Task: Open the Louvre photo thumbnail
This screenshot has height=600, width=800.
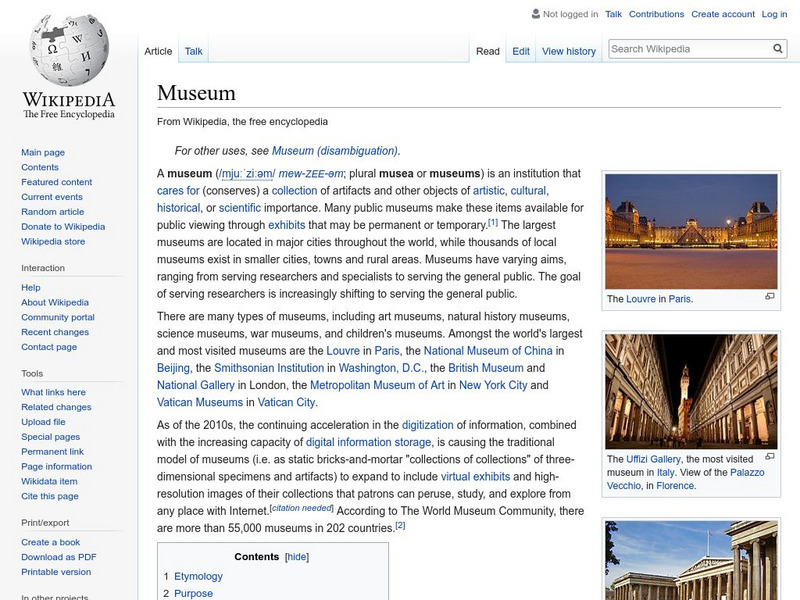Action: point(691,230)
